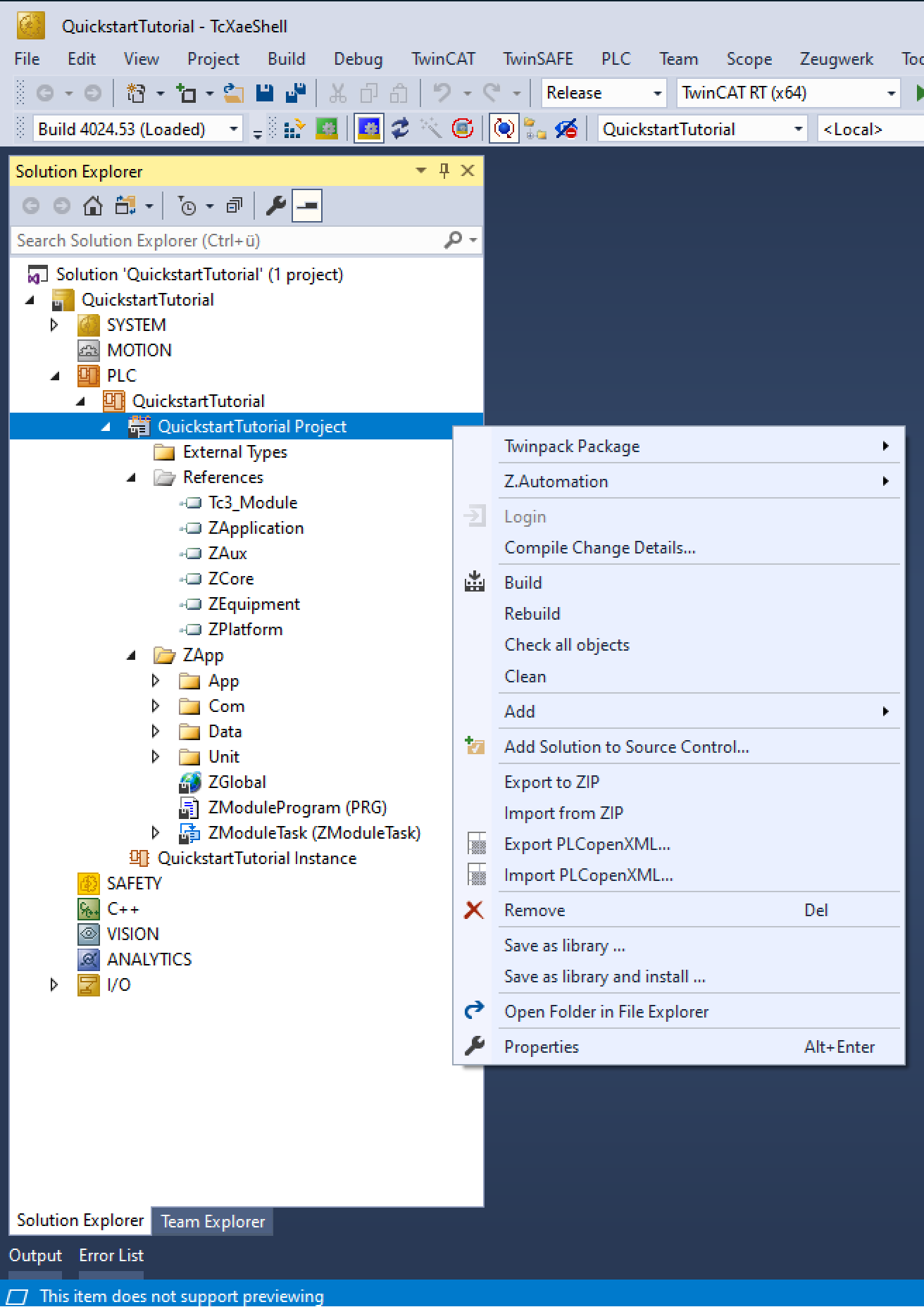
Task: Collapse the References folder
Action: pyautogui.click(x=131, y=477)
